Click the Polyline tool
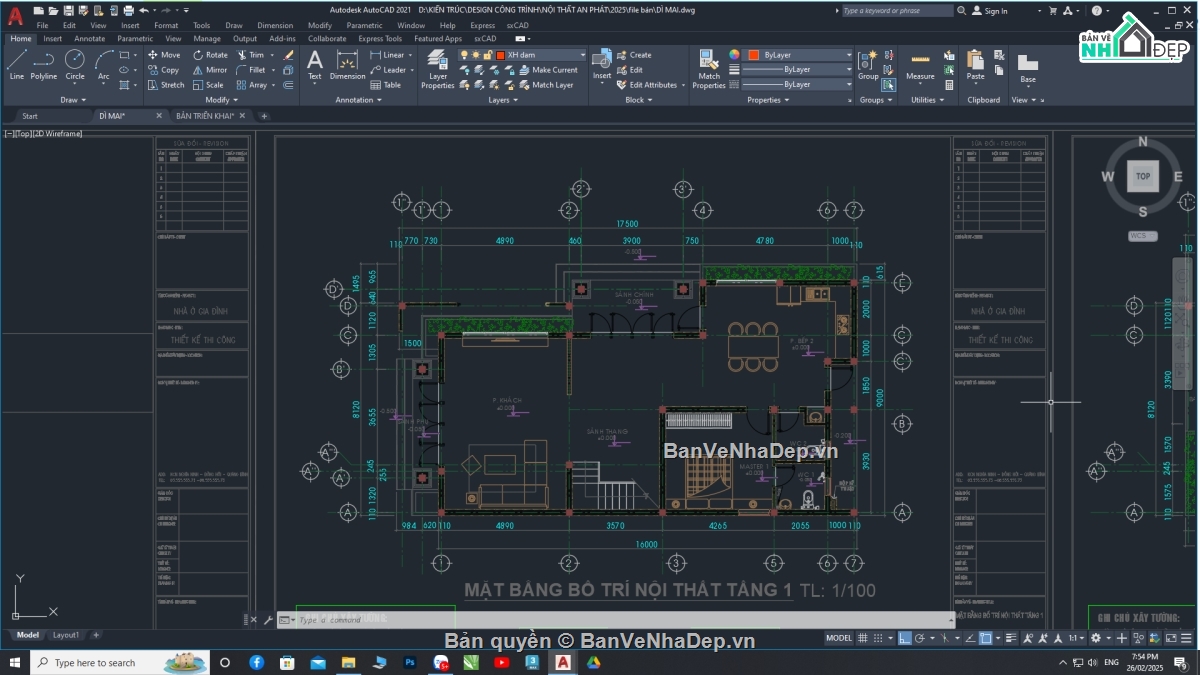Viewport: 1200px width, 675px height. pyautogui.click(x=44, y=63)
